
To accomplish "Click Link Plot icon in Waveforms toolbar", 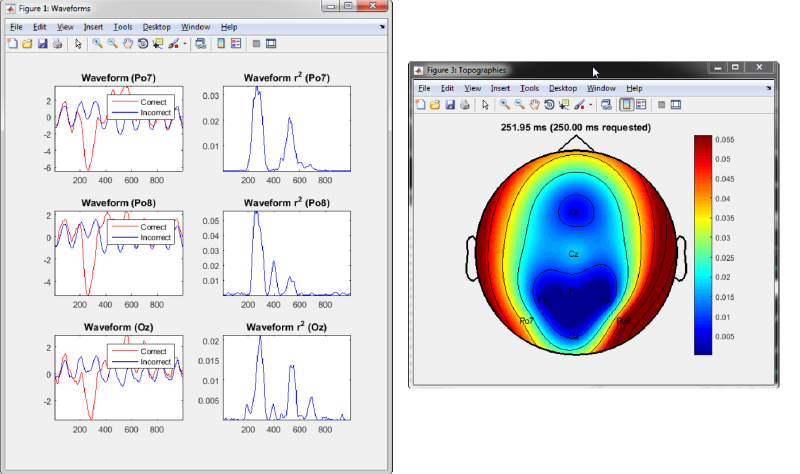I will (201, 44).
